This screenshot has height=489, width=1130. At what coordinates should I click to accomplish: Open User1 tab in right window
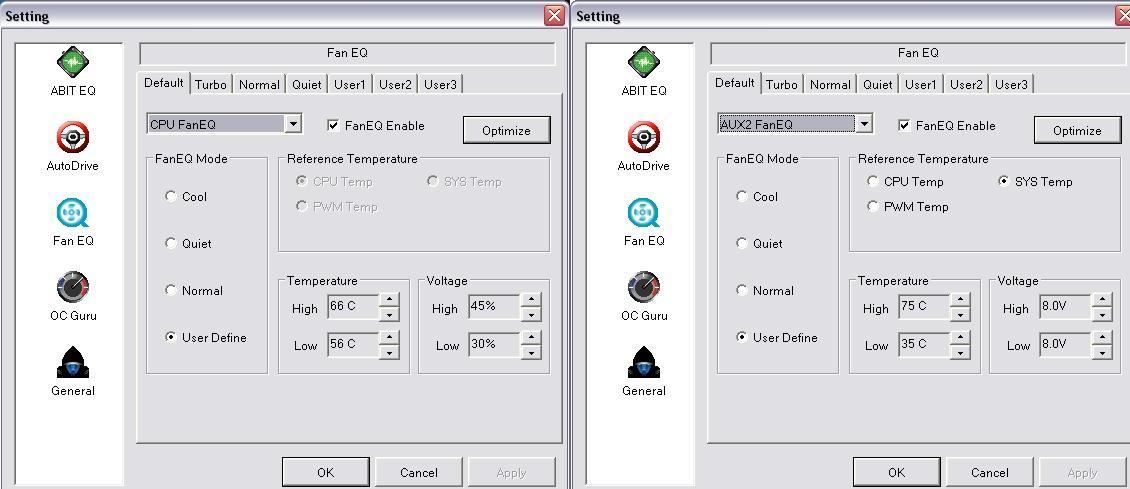coord(920,84)
